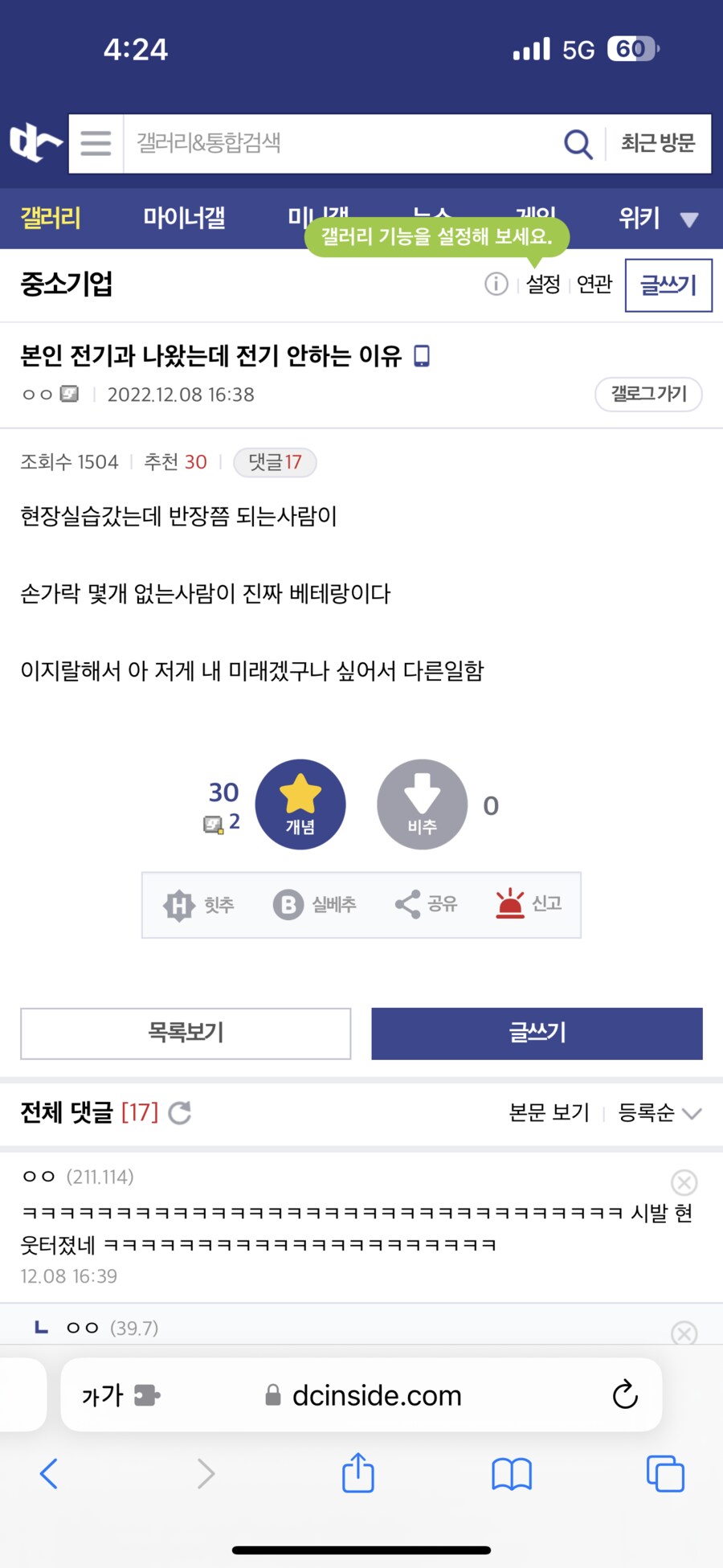Refresh comments with the reload icon
This screenshot has width=723, height=1568.
point(180,1114)
